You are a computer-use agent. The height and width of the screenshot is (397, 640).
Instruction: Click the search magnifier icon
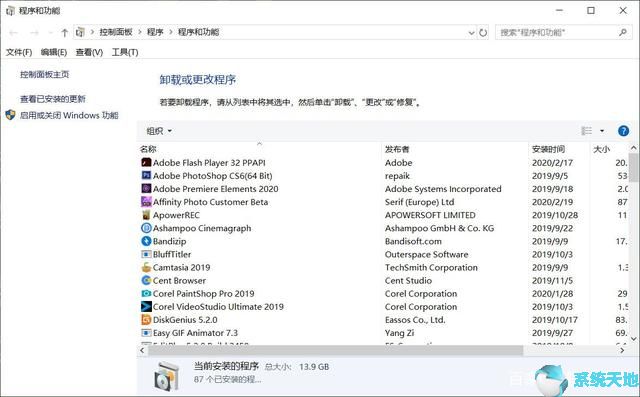point(623,32)
